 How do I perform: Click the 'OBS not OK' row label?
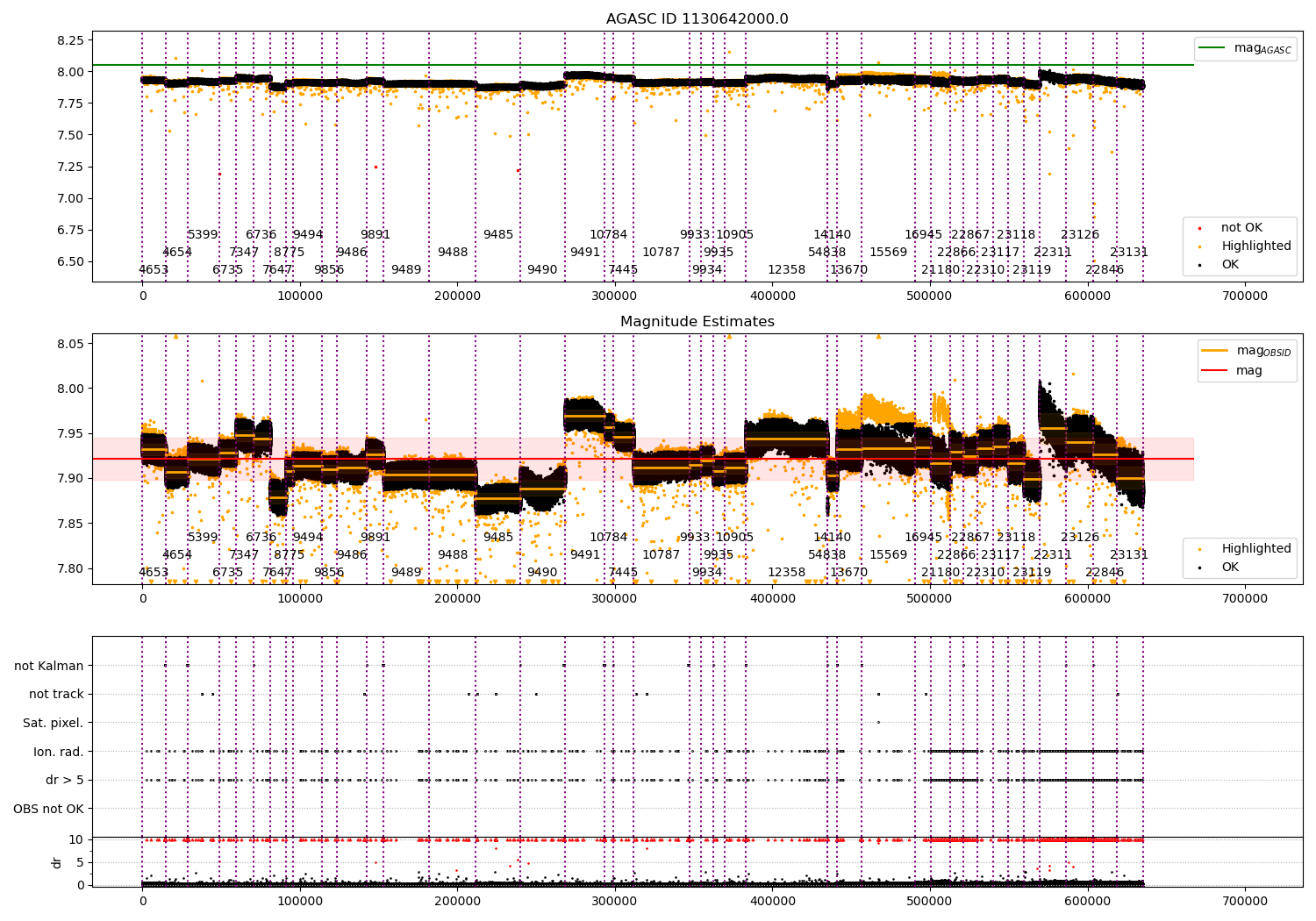[49, 809]
